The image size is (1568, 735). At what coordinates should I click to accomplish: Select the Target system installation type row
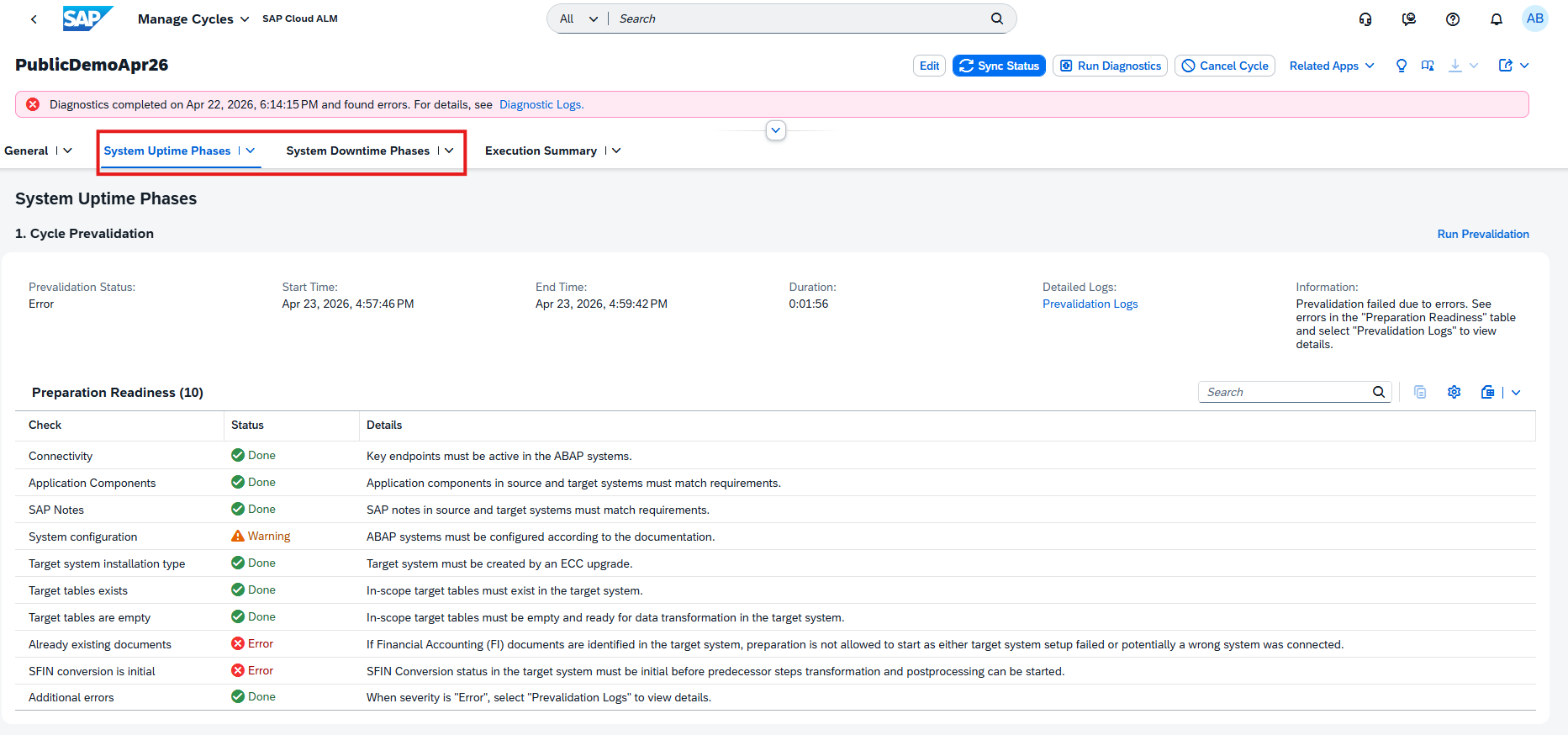tap(775, 563)
